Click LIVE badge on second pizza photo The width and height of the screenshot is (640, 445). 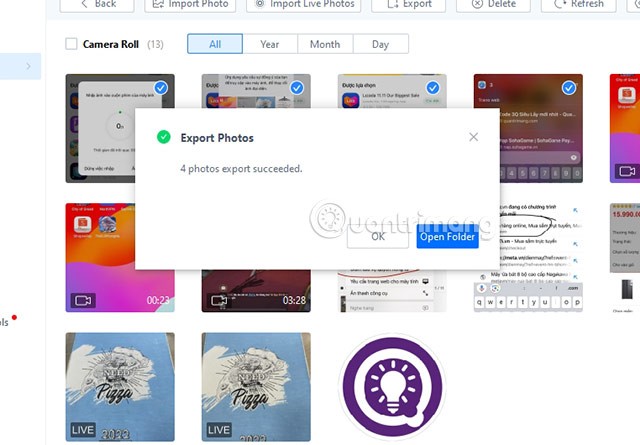click(x=218, y=430)
